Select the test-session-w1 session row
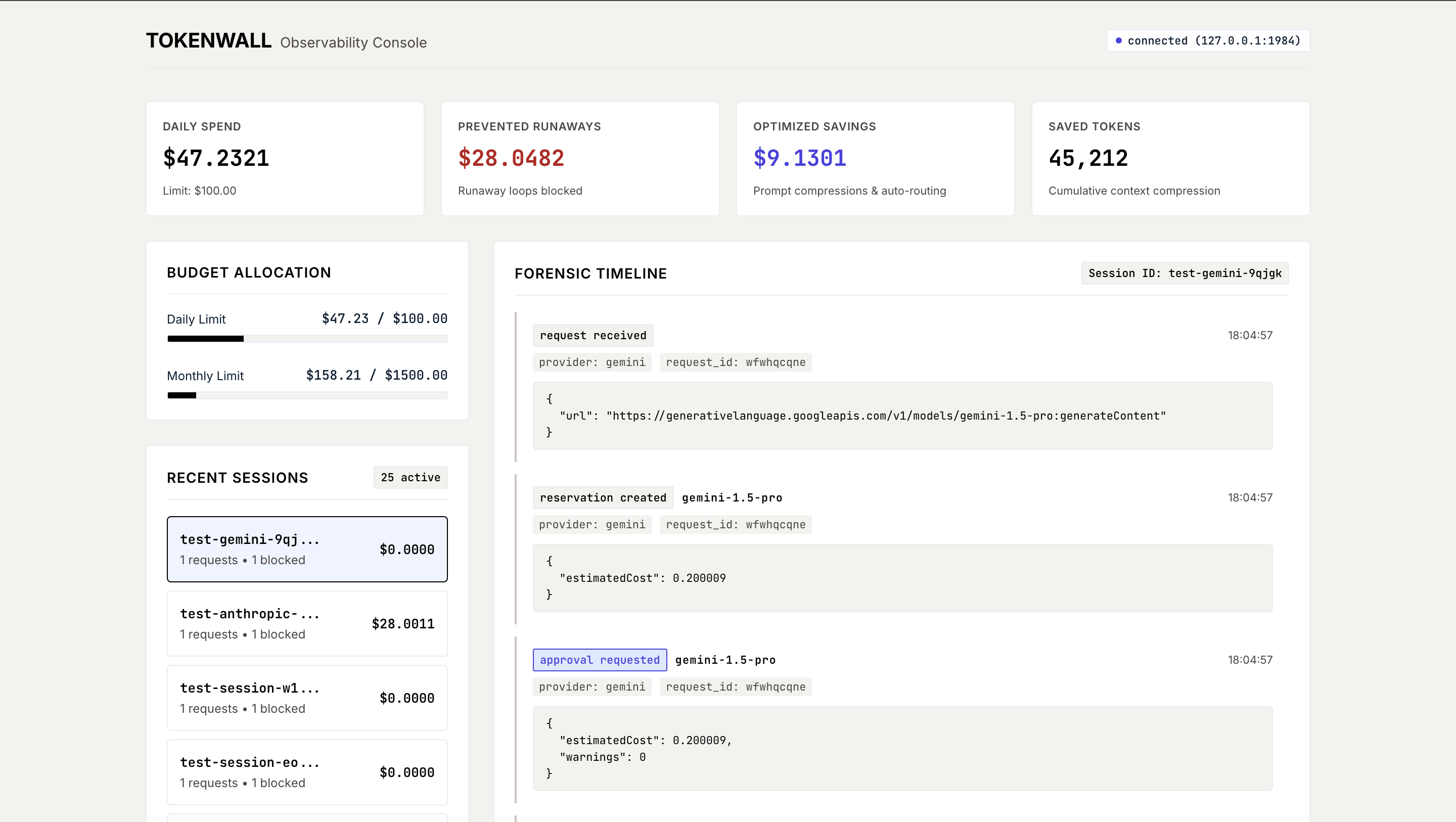 307,698
